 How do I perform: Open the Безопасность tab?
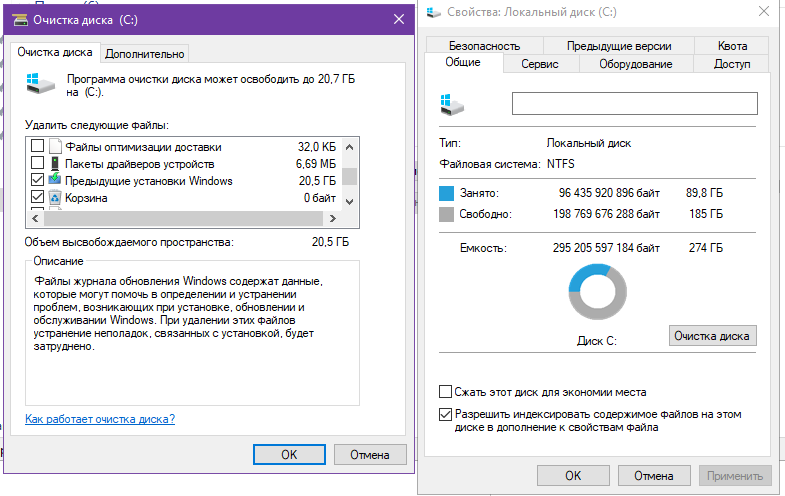click(x=484, y=46)
